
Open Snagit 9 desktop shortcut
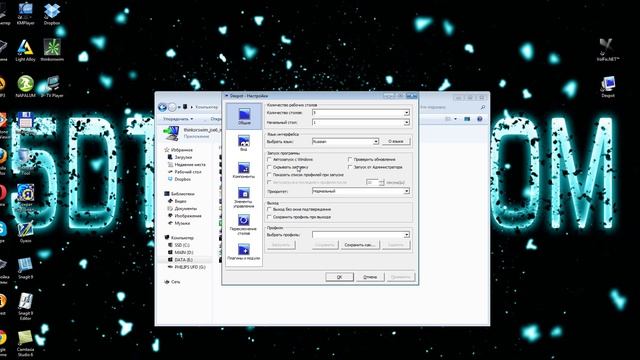pyautogui.click(x=25, y=268)
